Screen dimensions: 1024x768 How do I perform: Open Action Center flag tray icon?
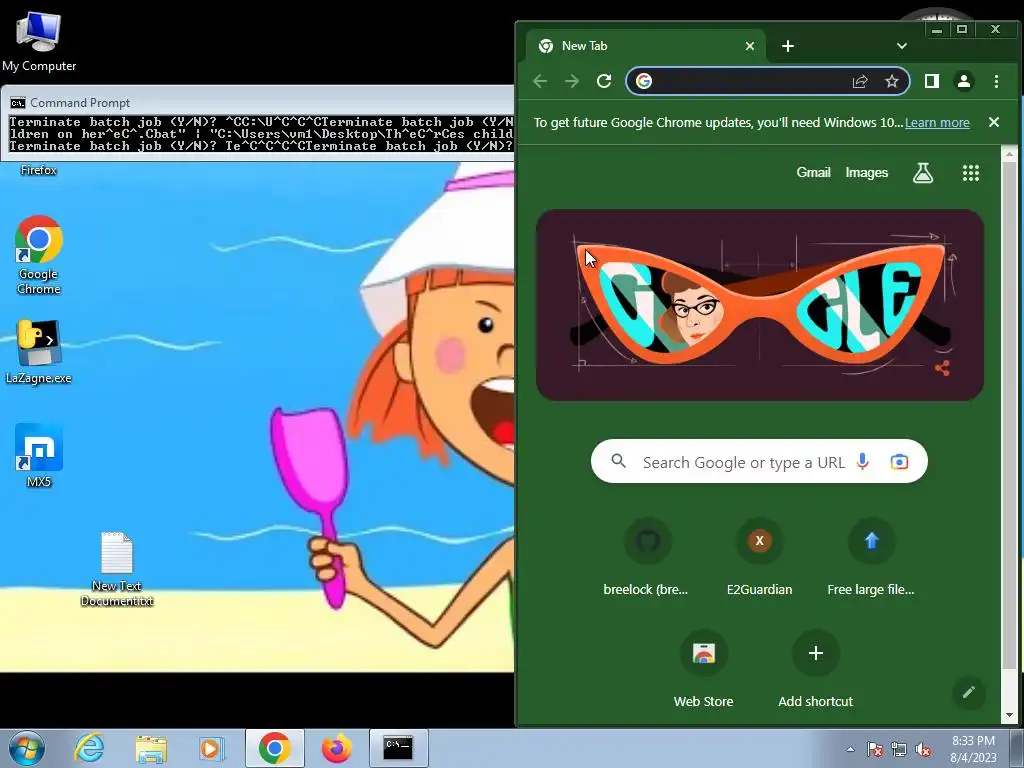[x=875, y=749]
